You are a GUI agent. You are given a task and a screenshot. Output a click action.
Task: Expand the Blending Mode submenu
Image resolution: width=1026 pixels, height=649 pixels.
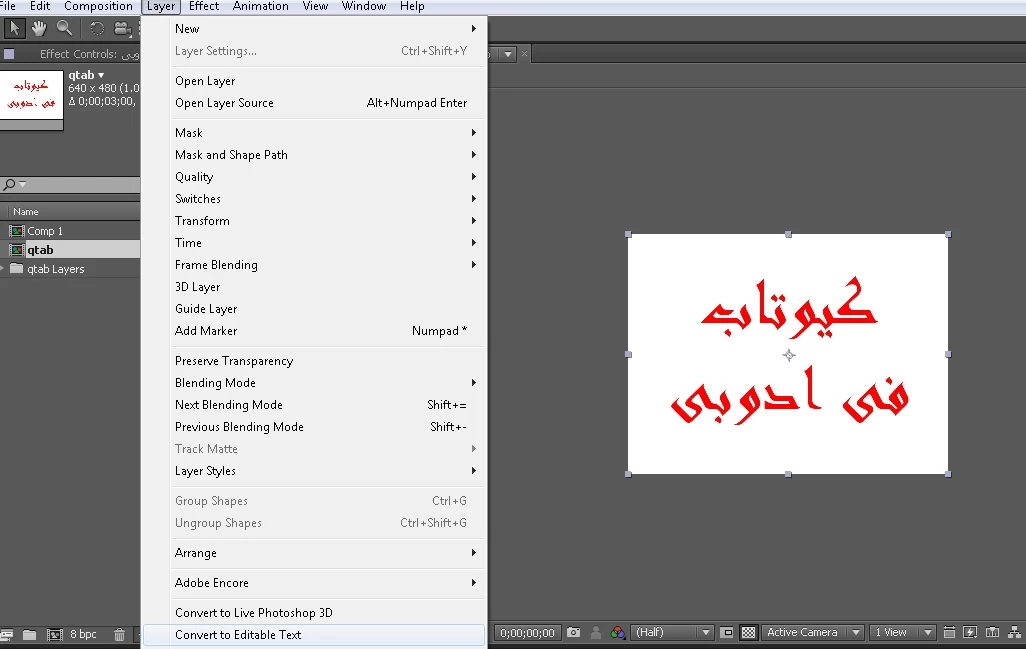tap(327, 383)
